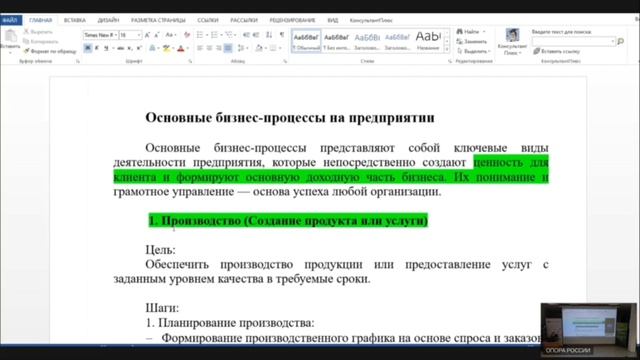Click Cut (Вырезать) in clipboard group

click(x=38, y=32)
